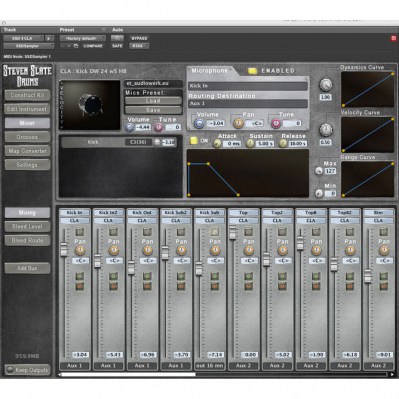
Task: Click the Kick Out channel Pan knob
Action: point(147,250)
